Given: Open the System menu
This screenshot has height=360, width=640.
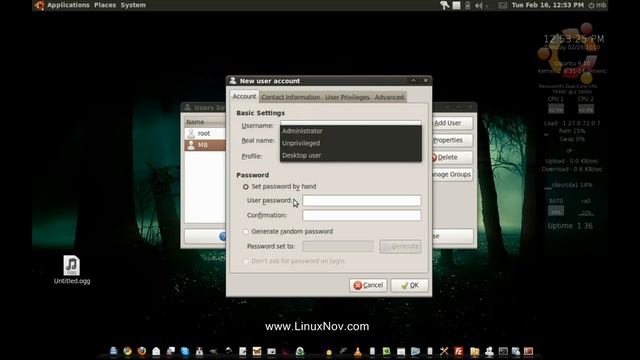Looking at the screenshot, I should click(x=133, y=5).
